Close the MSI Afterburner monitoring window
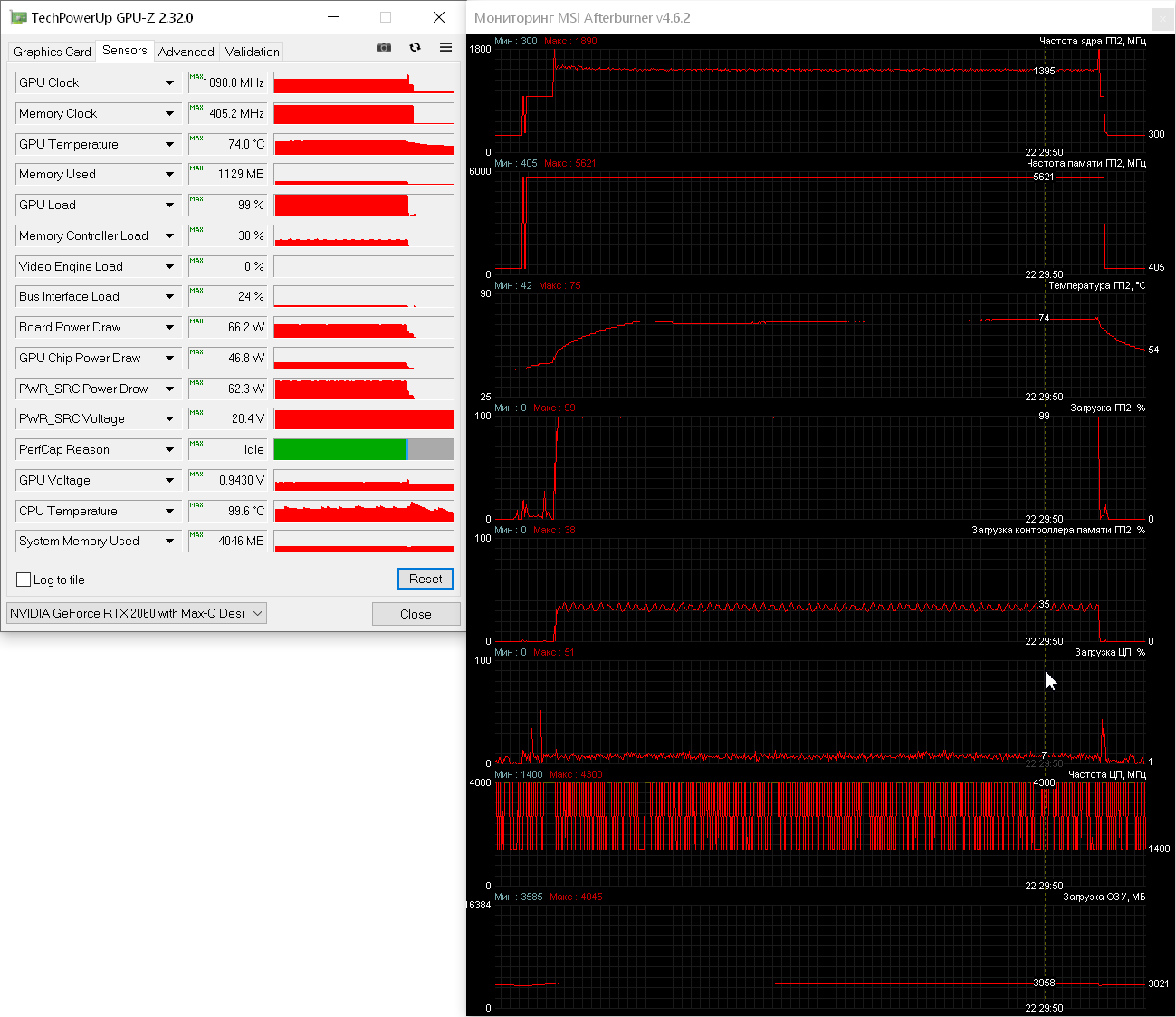Viewport: 1176px width, 1017px height. click(1162, 18)
